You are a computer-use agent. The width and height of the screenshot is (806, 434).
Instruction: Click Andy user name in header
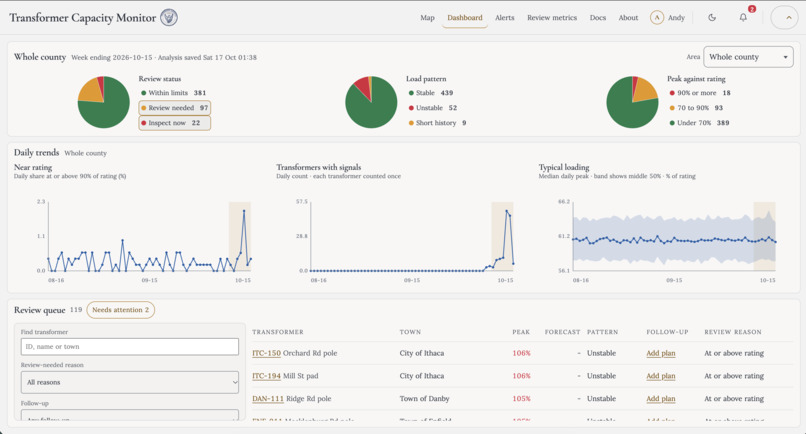click(676, 17)
